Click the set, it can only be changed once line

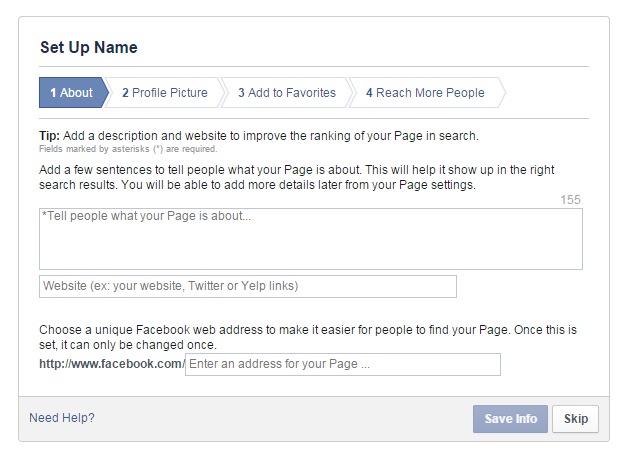(x=128, y=345)
